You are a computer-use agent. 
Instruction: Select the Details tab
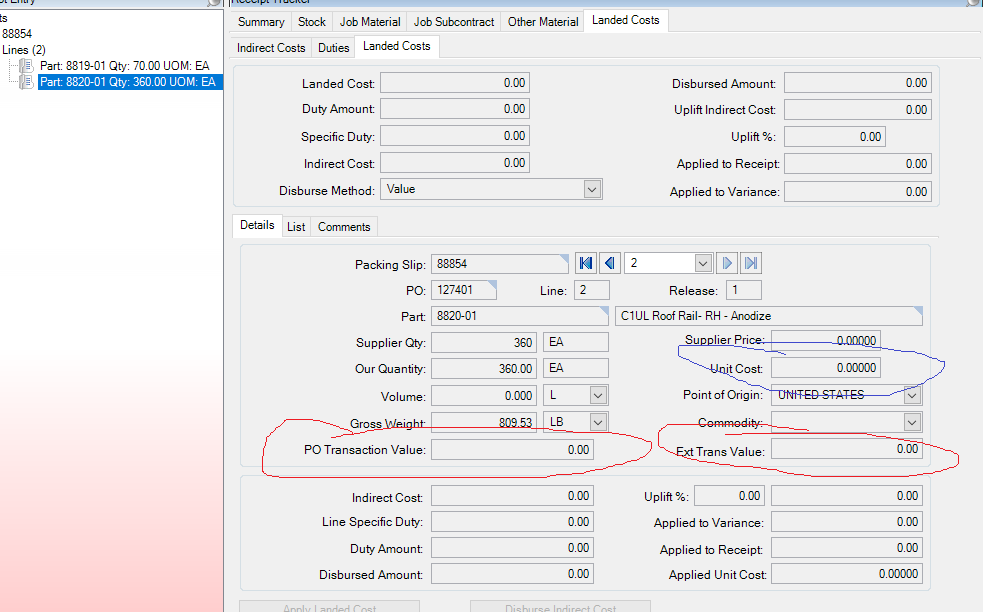point(257,225)
